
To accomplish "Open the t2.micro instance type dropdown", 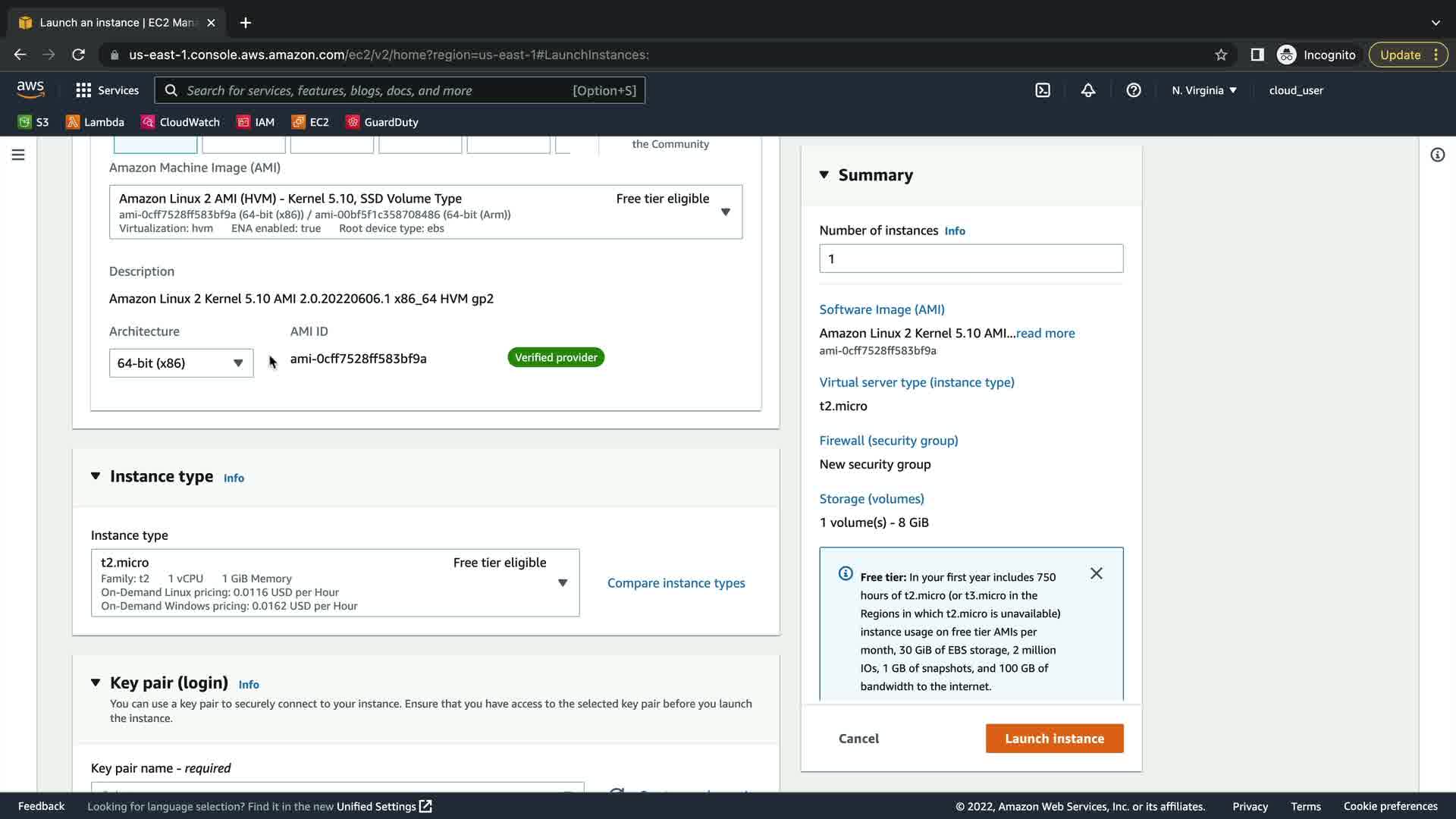I will [x=334, y=583].
